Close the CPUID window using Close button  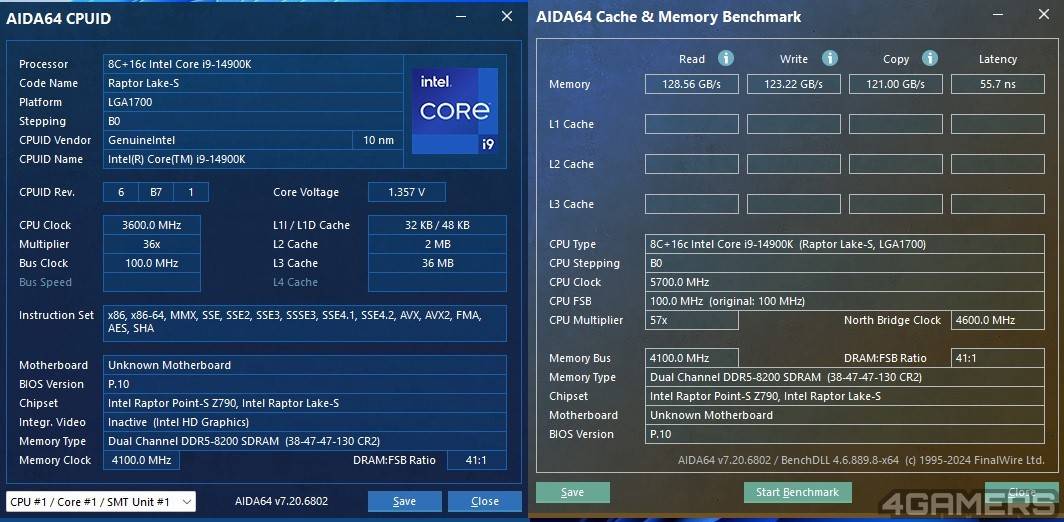484,502
